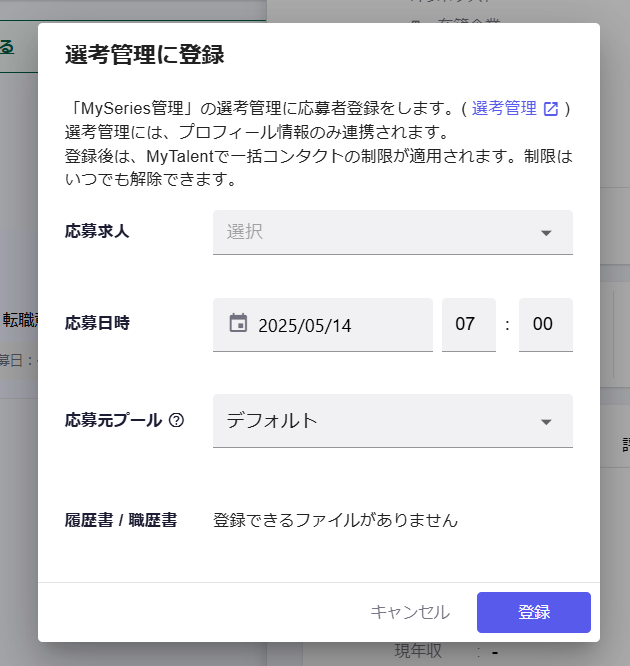Expand the デフォルト pool dropdown
Image resolution: width=630 pixels, height=666 pixels.
[380, 421]
